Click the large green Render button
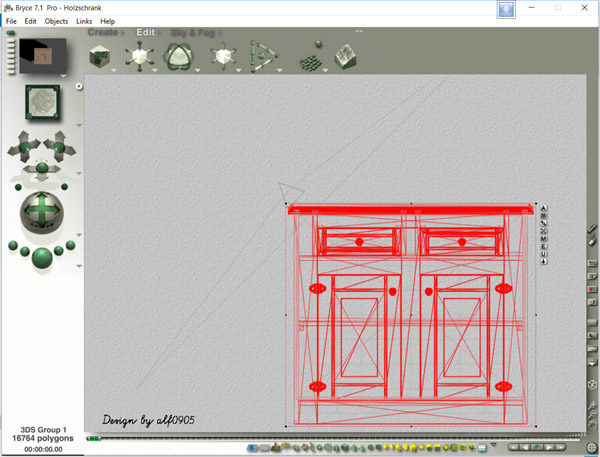 tap(42, 258)
